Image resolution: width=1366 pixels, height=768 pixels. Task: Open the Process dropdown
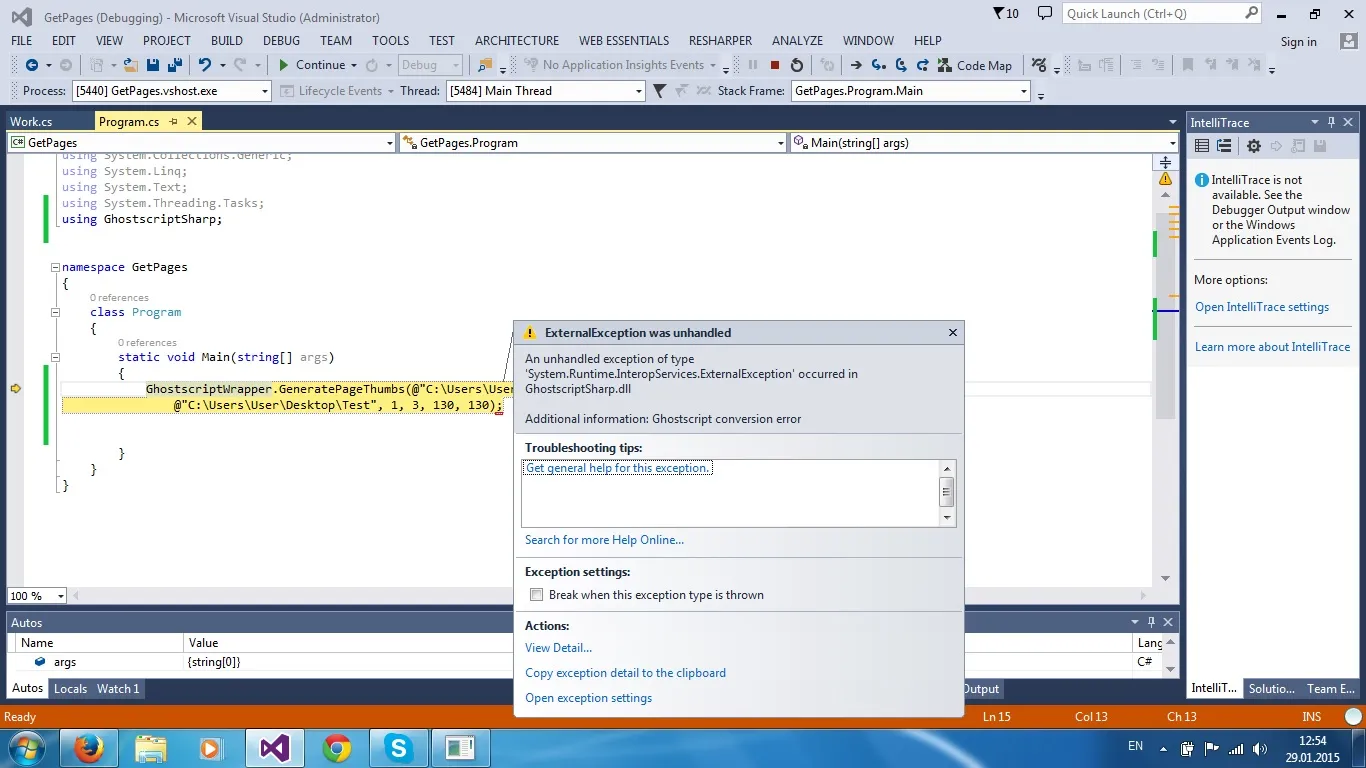265,91
